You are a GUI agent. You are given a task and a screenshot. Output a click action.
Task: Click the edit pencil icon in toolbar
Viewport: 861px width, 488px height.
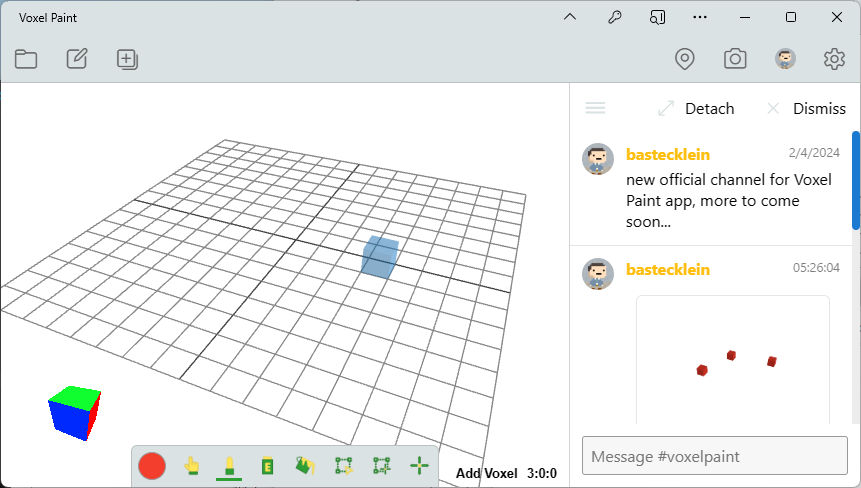77,58
